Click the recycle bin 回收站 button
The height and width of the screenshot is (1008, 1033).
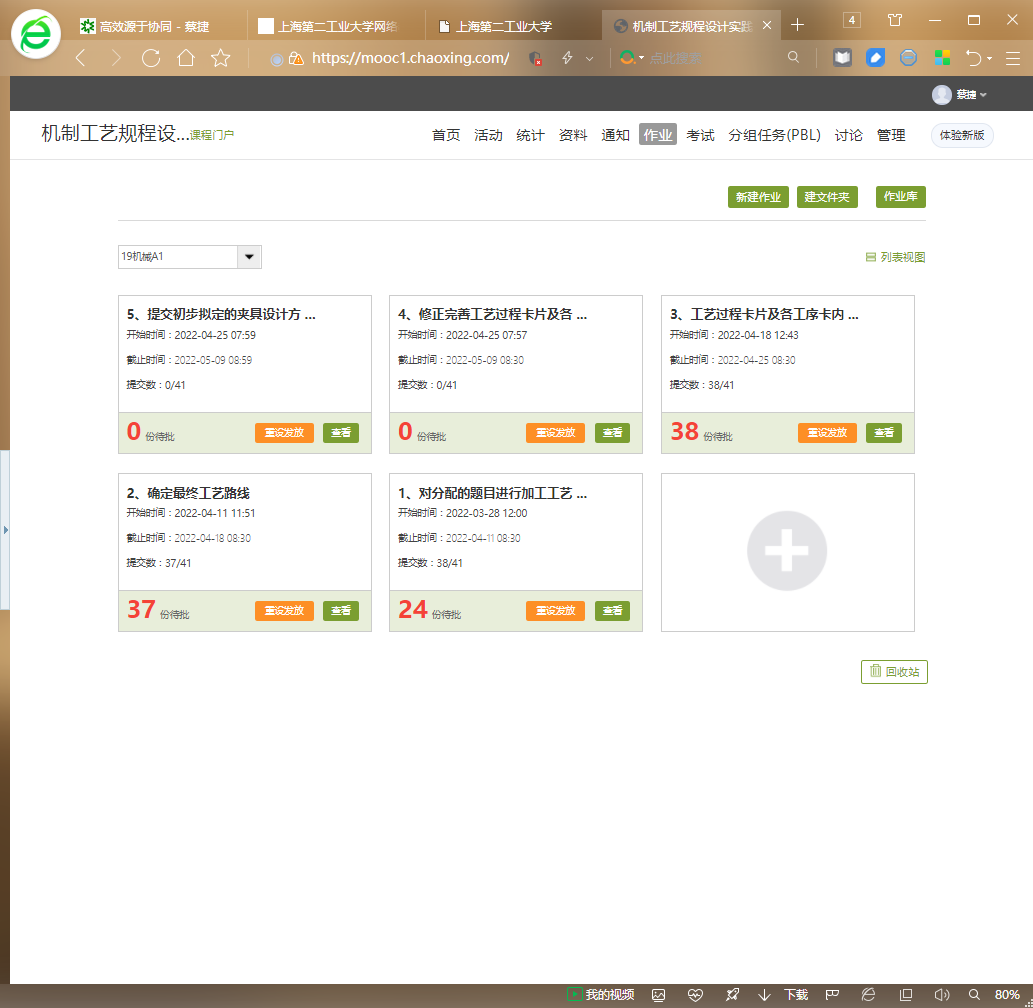pyautogui.click(x=894, y=672)
